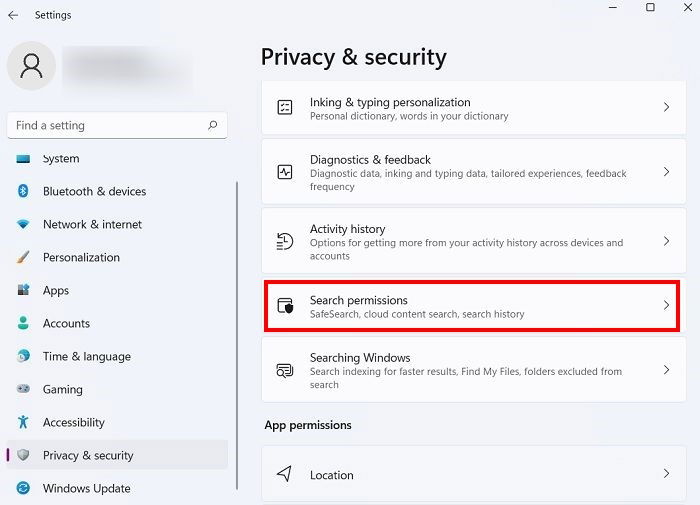
Task: Open Windows Update page
Action: (87, 488)
